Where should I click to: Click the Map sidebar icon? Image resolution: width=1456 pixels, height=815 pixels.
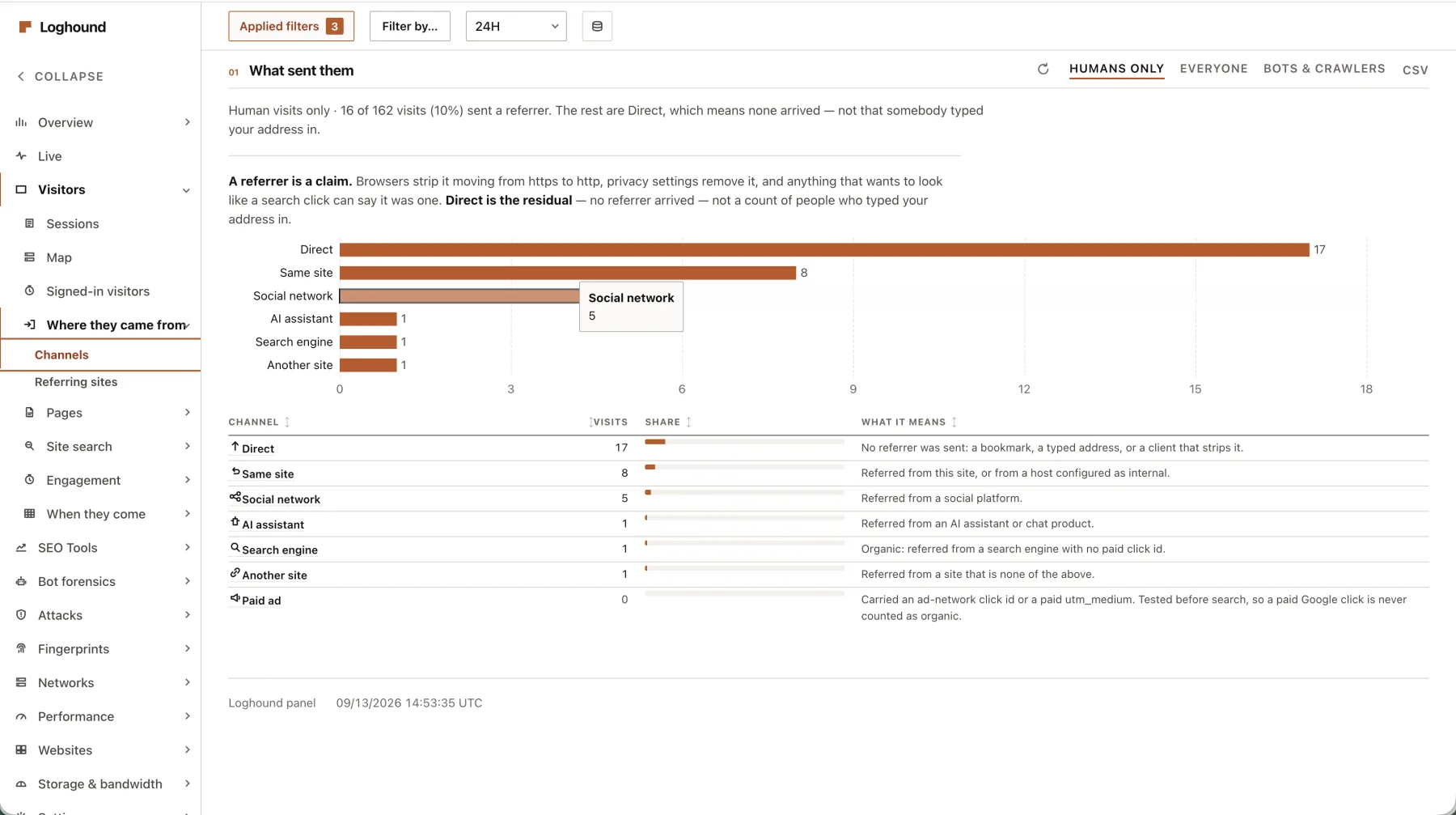click(30, 257)
